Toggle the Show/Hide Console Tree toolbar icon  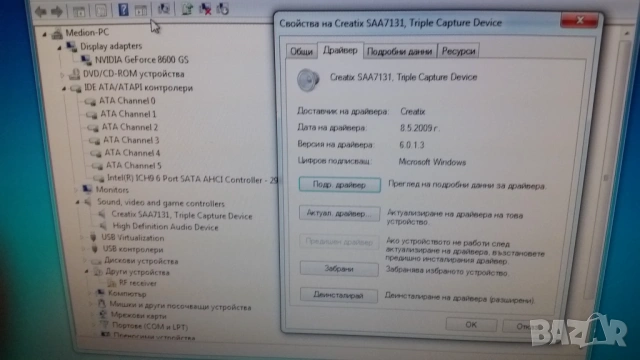click(78, 11)
